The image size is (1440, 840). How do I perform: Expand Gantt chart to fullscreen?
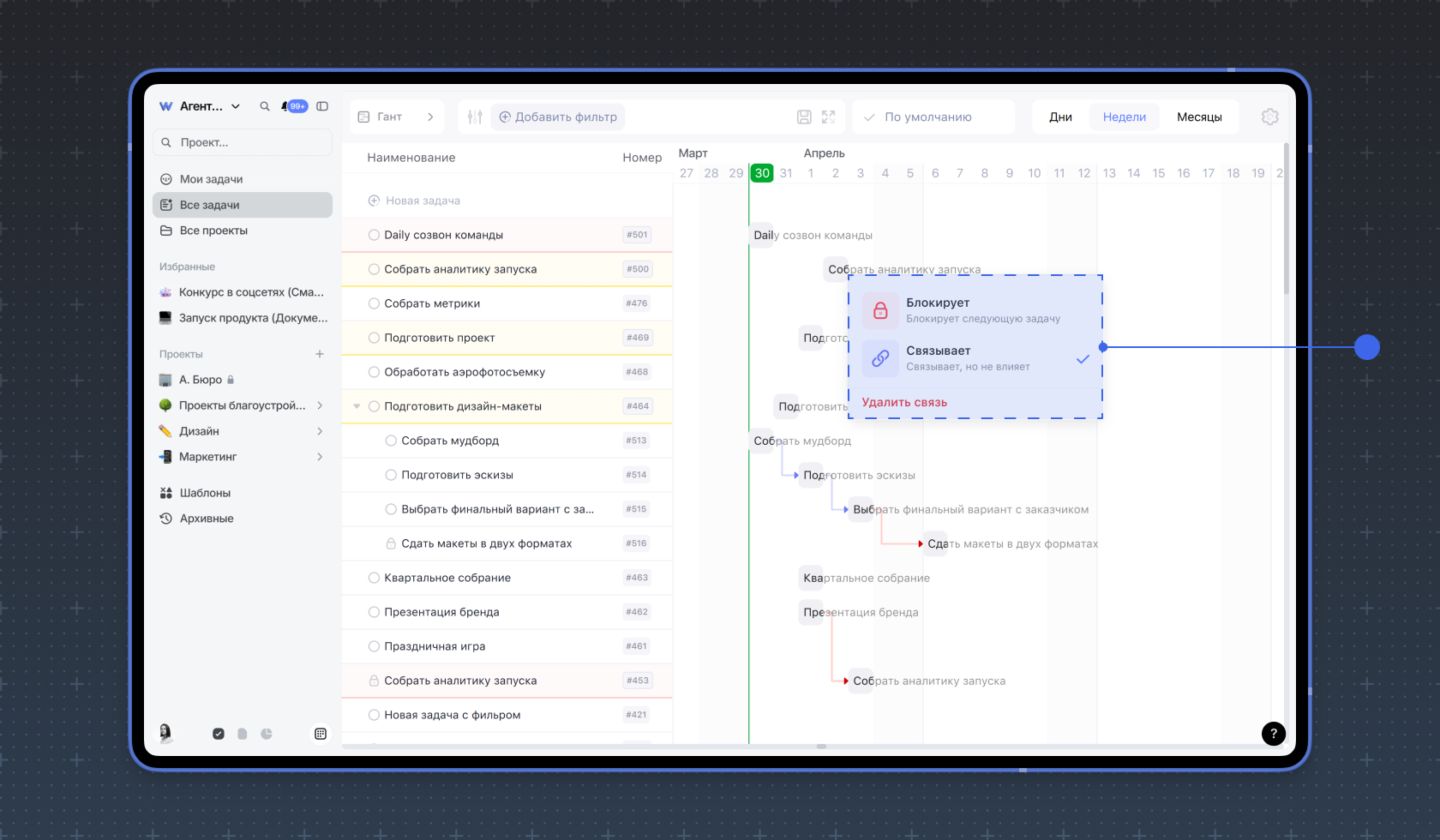828,117
